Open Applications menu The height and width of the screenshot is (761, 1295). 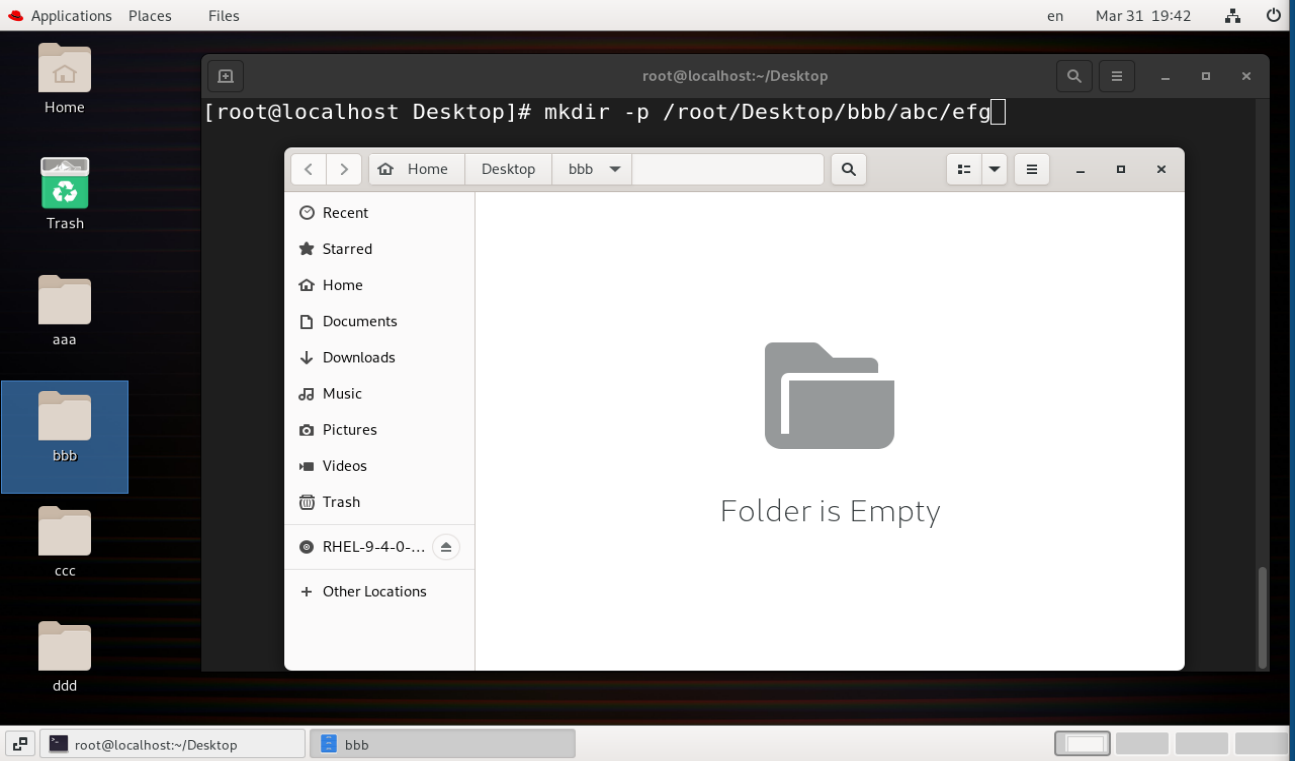60,15
